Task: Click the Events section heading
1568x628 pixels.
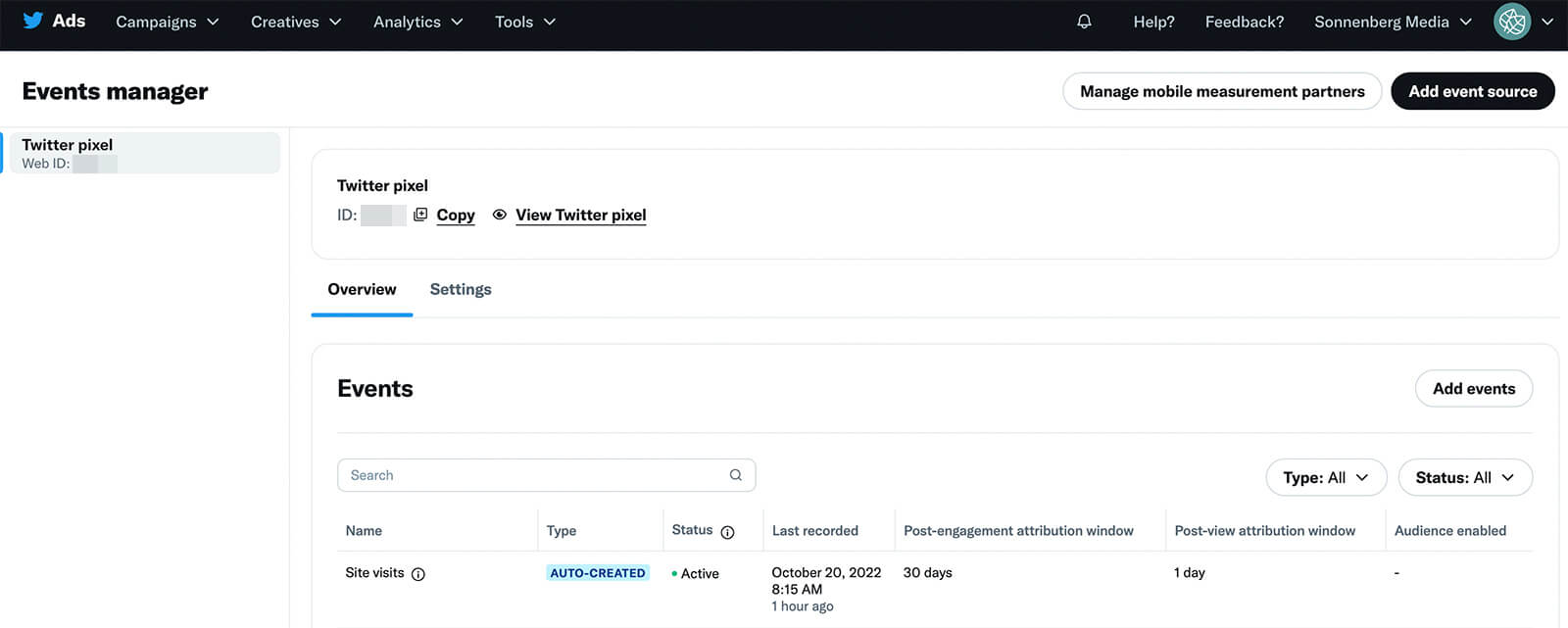Action: (x=375, y=389)
